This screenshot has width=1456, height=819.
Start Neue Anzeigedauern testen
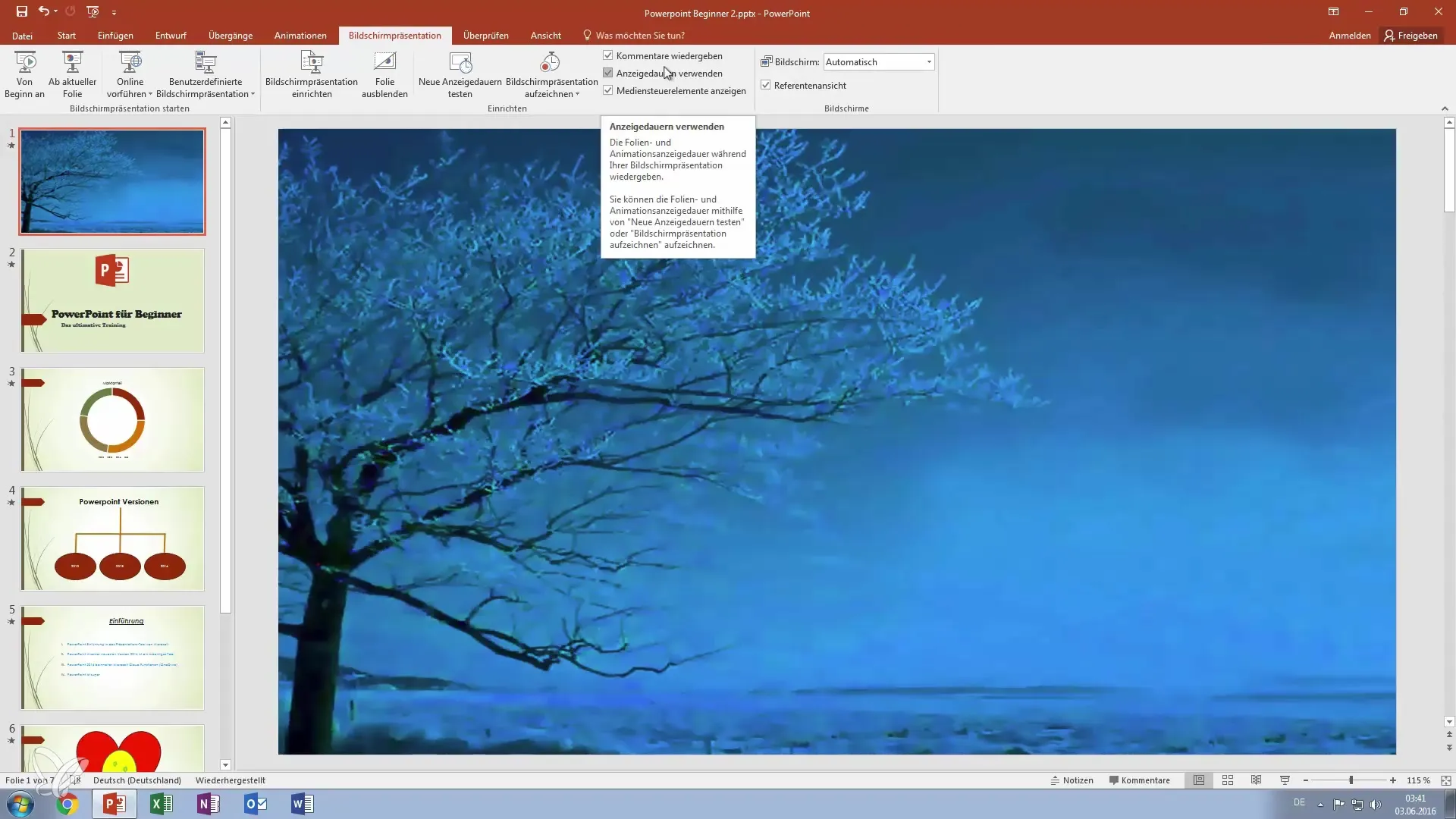[460, 74]
